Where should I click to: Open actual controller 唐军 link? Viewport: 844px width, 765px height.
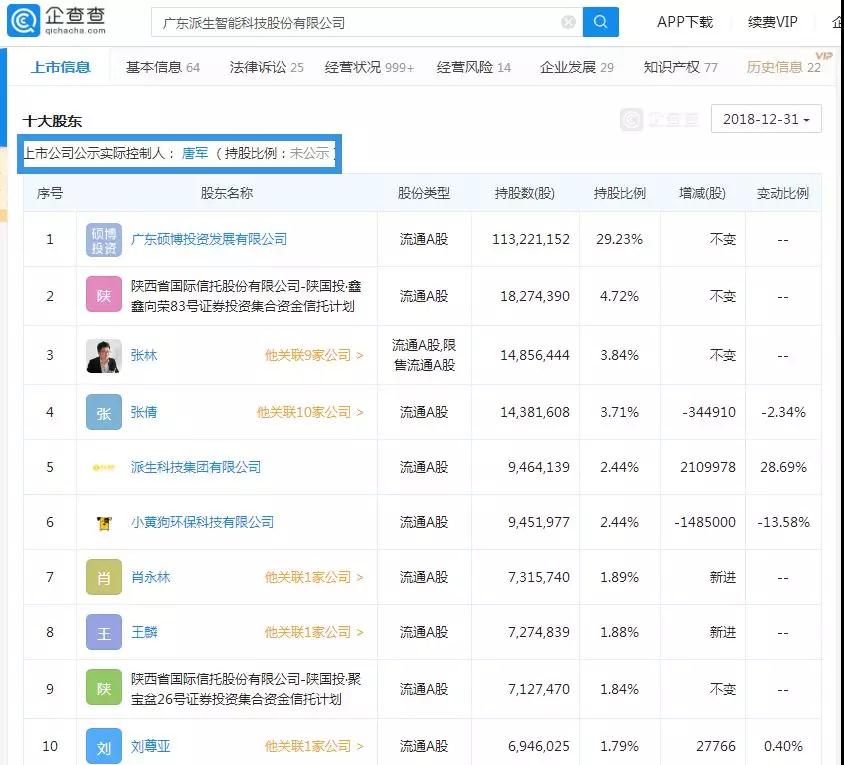point(195,153)
